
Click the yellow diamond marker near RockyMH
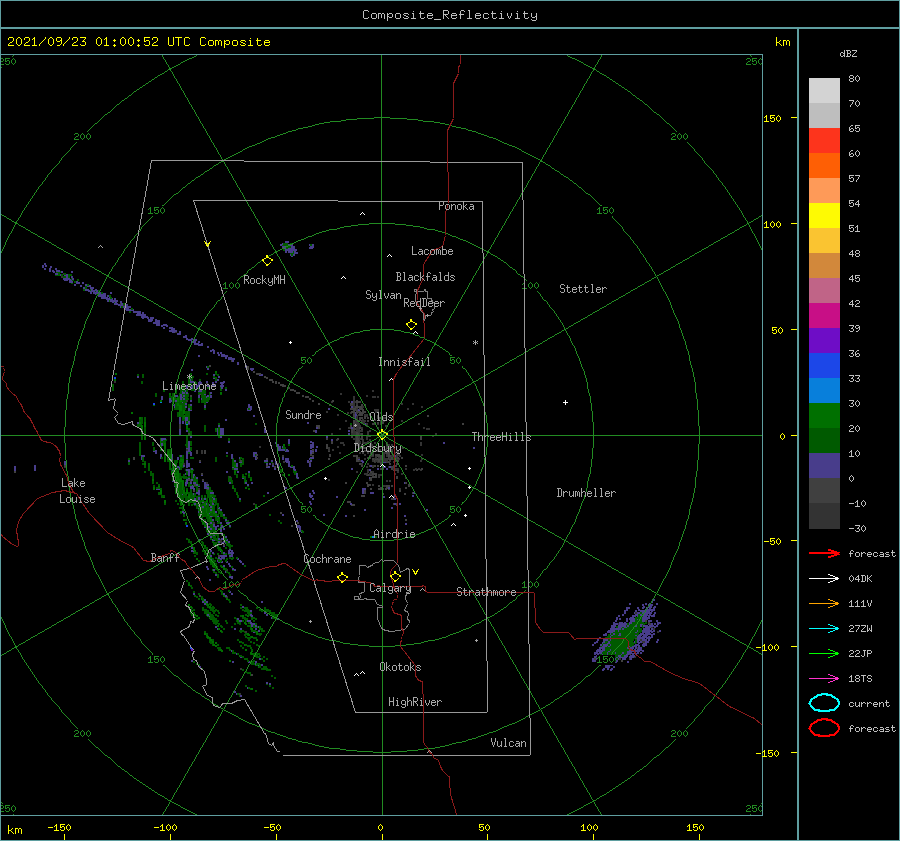click(267, 261)
